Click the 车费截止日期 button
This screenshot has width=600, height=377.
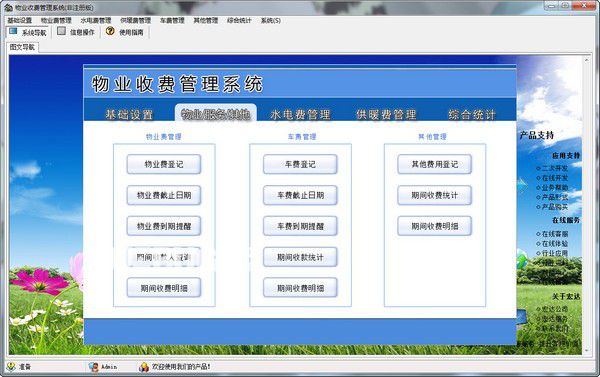[x=300, y=195]
